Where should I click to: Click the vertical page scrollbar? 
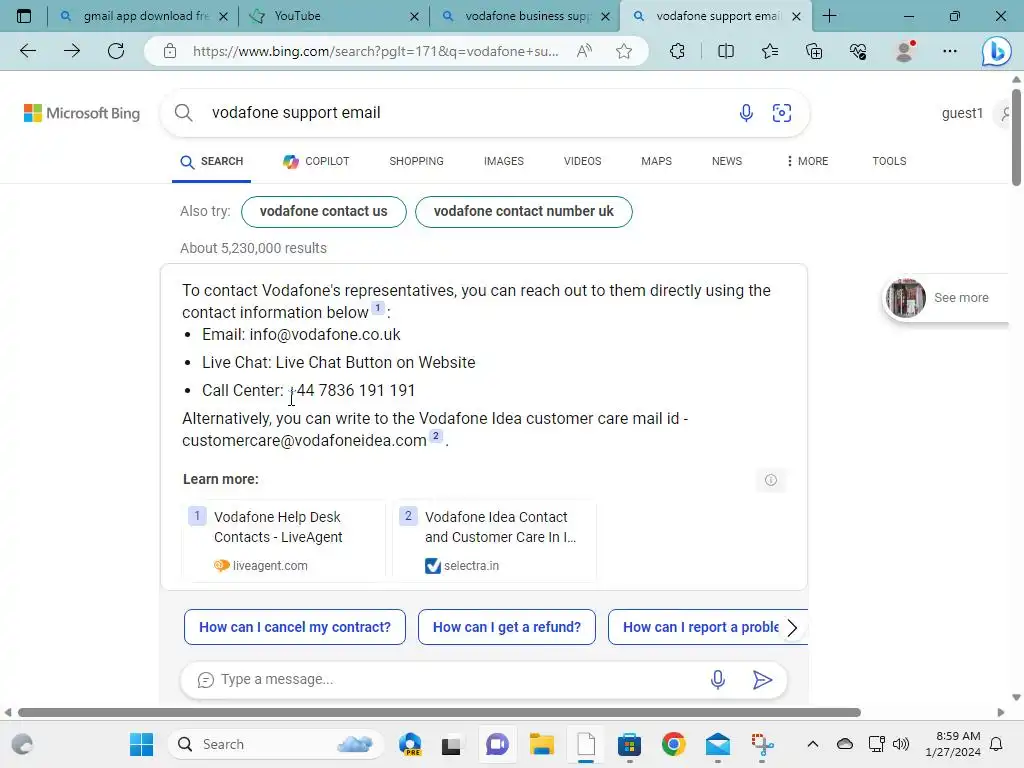coord(1017,136)
